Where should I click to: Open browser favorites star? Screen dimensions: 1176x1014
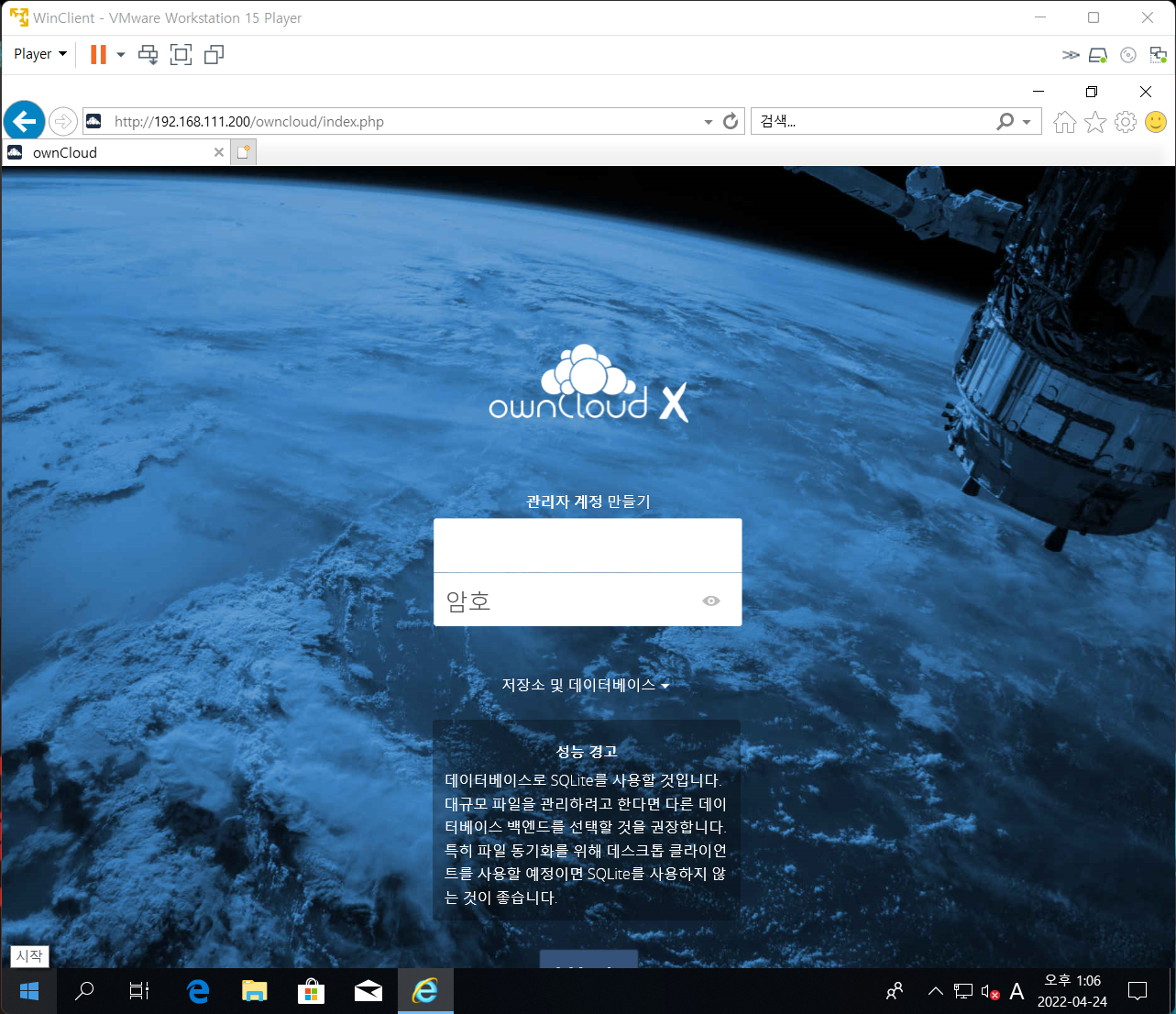(x=1095, y=122)
